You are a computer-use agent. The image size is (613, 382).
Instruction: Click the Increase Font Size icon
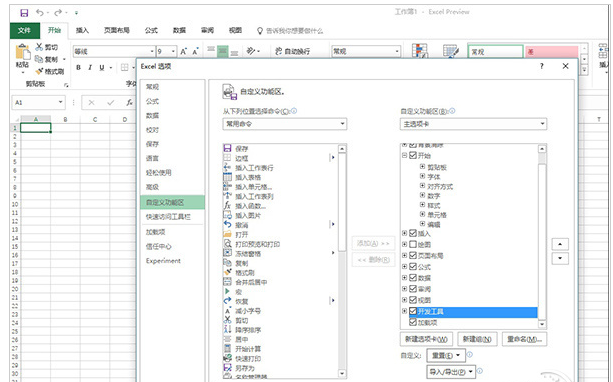tap(183, 51)
